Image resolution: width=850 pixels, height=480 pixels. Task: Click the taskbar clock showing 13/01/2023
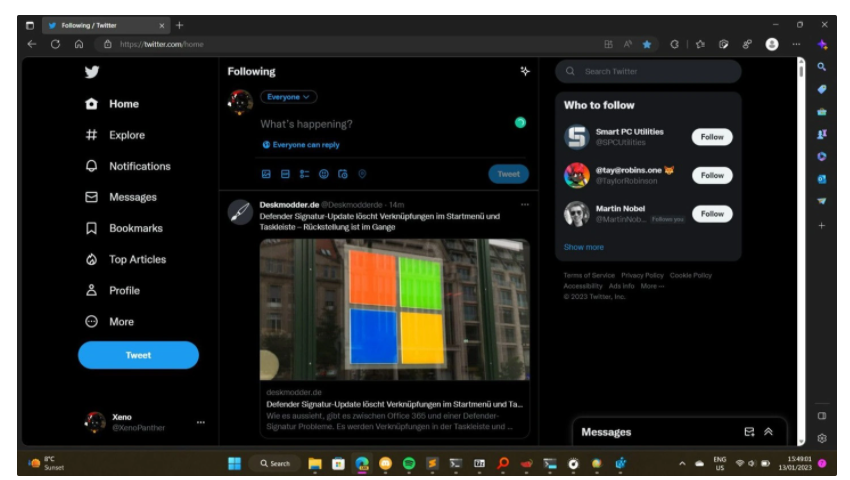tap(795, 463)
